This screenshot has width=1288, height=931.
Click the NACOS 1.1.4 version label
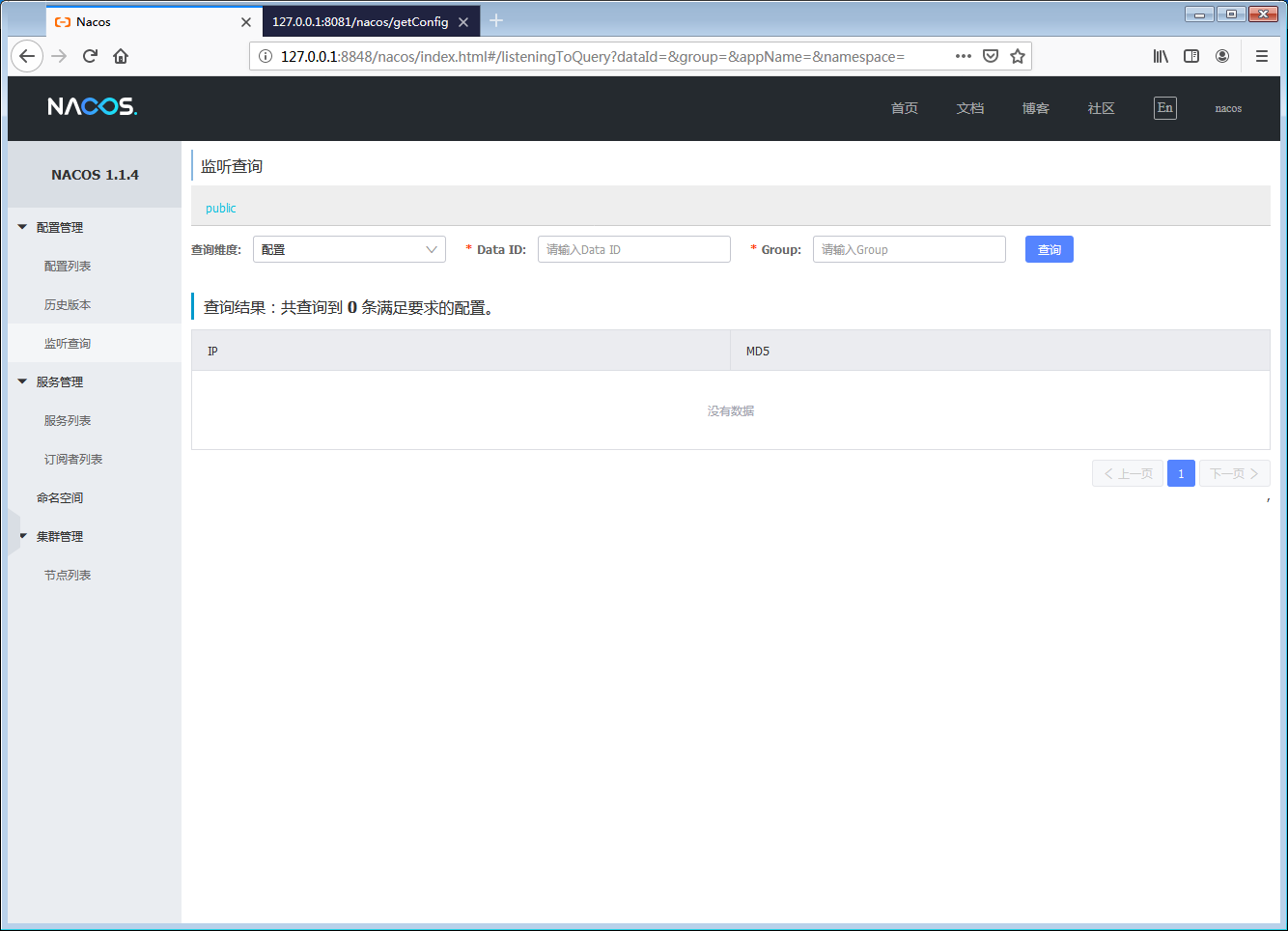(x=95, y=175)
